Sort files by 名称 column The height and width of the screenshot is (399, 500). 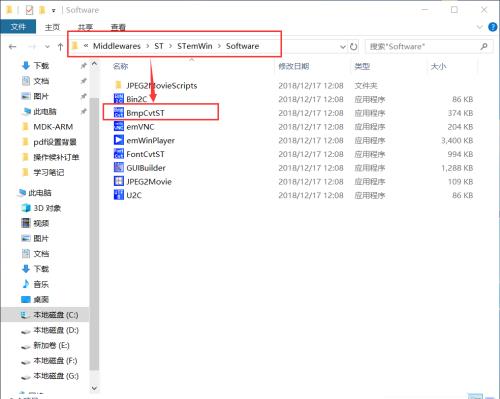point(120,66)
